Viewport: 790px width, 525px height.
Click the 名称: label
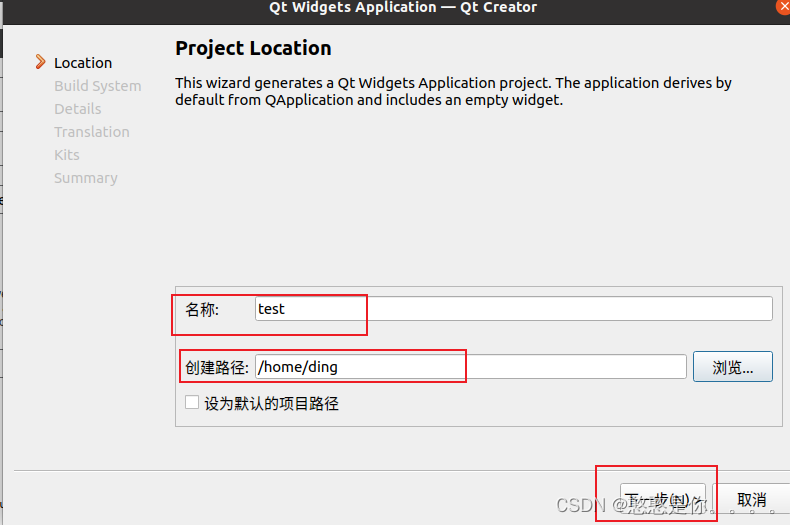point(202,309)
